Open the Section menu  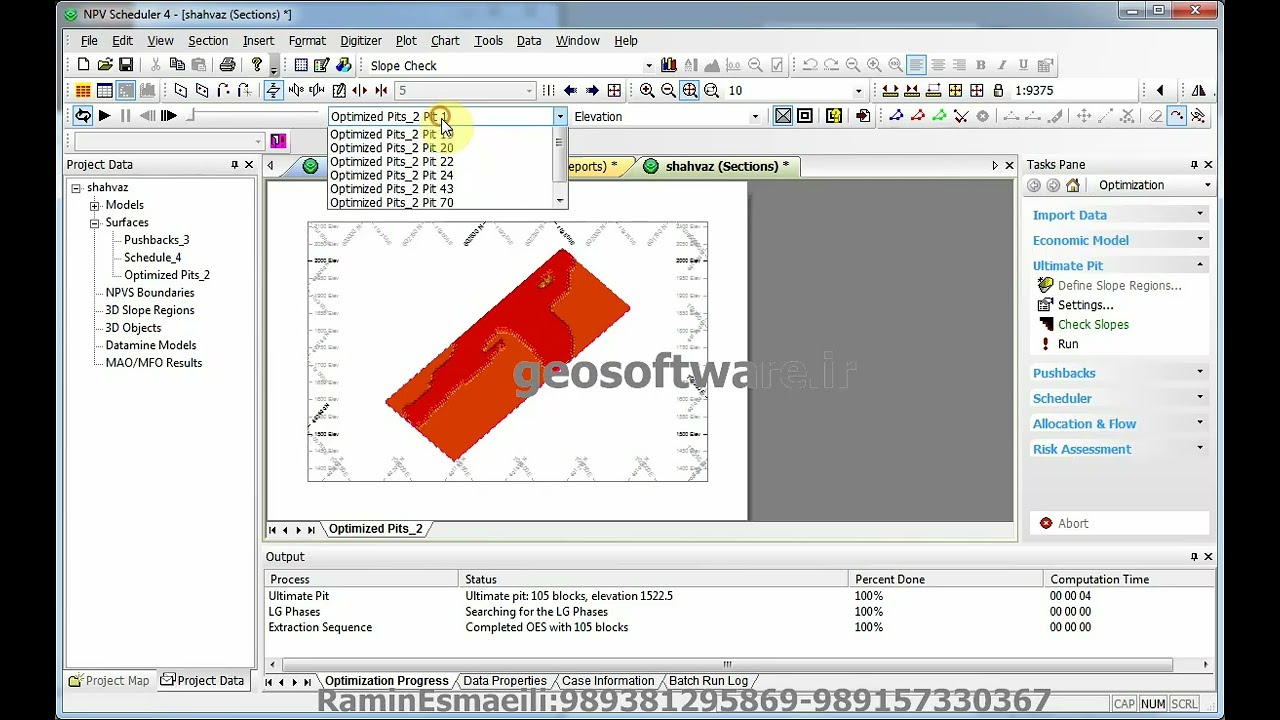click(x=208, y=41)
